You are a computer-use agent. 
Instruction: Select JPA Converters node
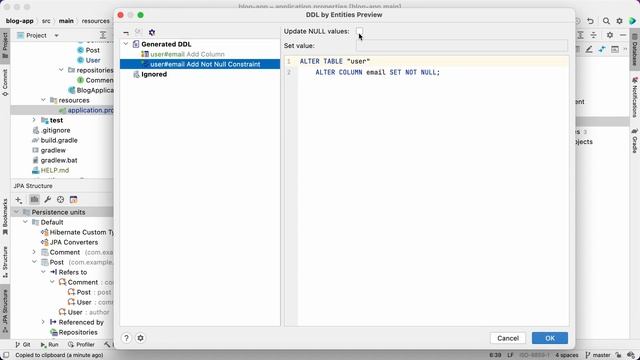click(69, 242)
